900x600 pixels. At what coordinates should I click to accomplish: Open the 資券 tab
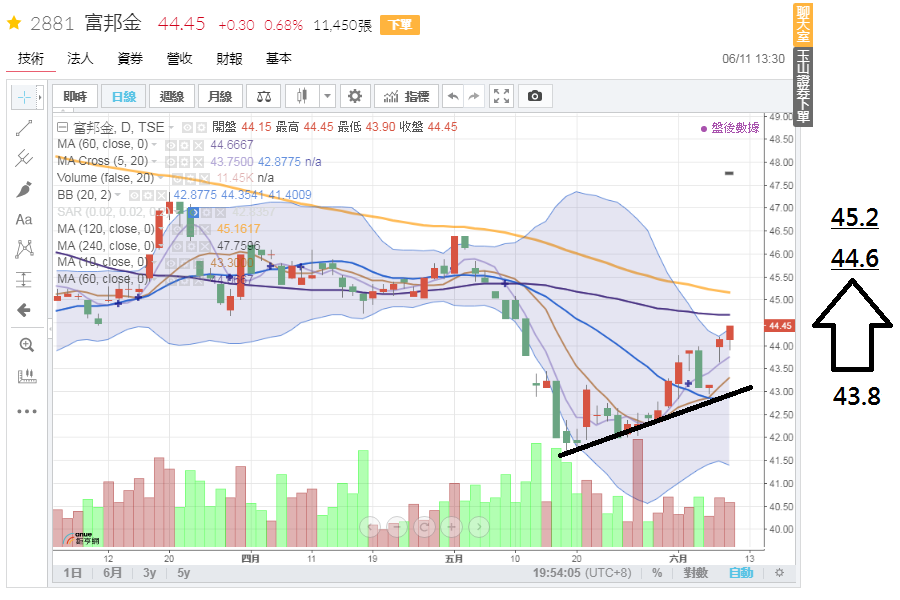[130, 59]
